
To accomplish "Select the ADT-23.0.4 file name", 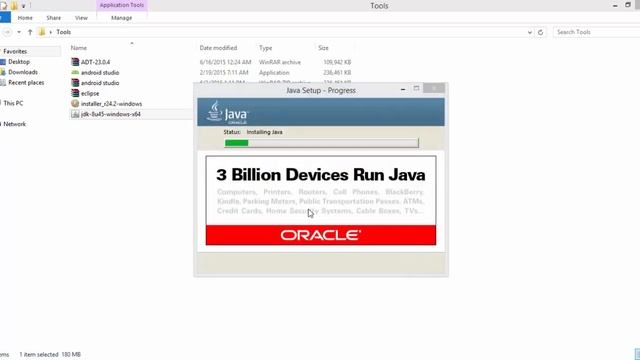I will pos(95,62).
